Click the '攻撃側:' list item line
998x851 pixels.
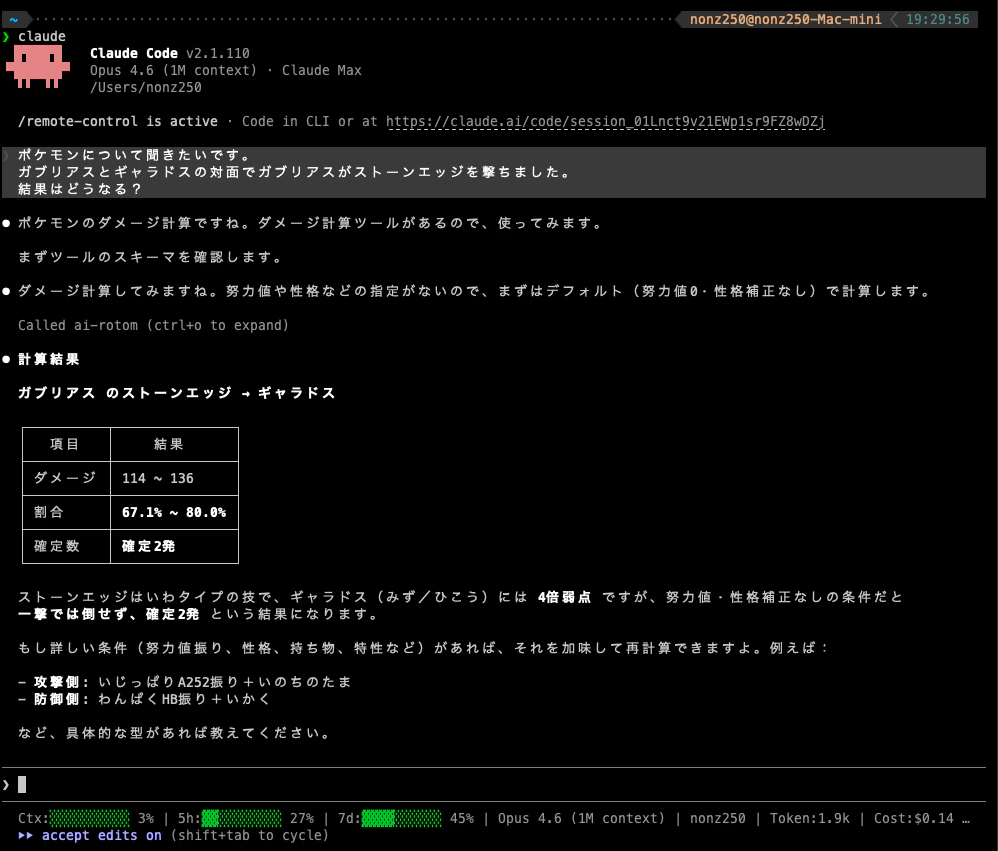point(185,682)
